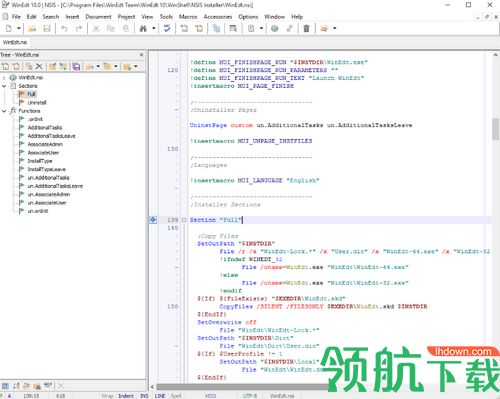Image resolution: width=500 pixels, height=399 pixels.
Task: Select un.AssociateAdmin function in tree
Action: (x=49, y=194)
